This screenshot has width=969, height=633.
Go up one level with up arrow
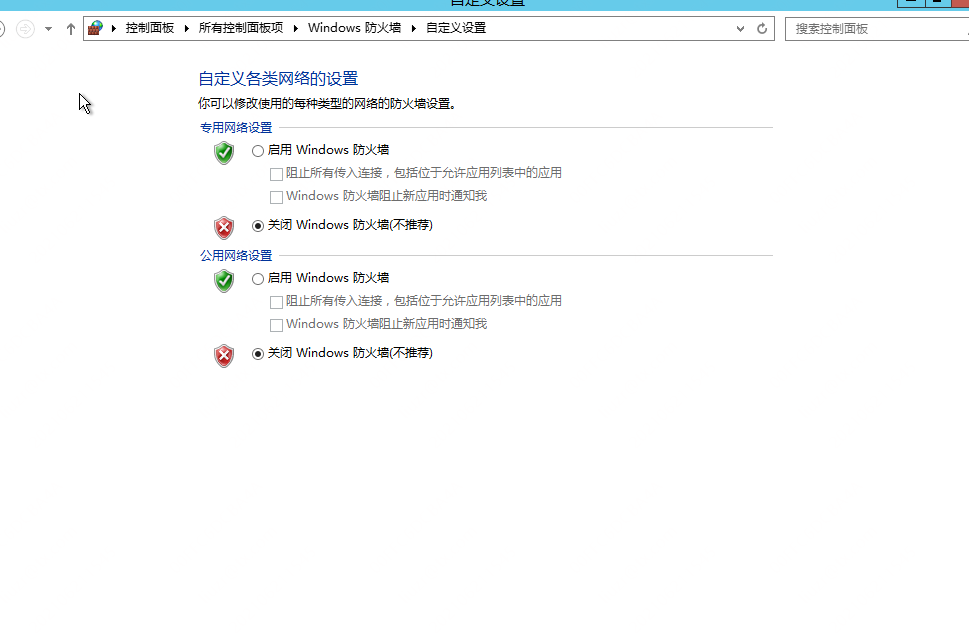[x=70, y=28]
